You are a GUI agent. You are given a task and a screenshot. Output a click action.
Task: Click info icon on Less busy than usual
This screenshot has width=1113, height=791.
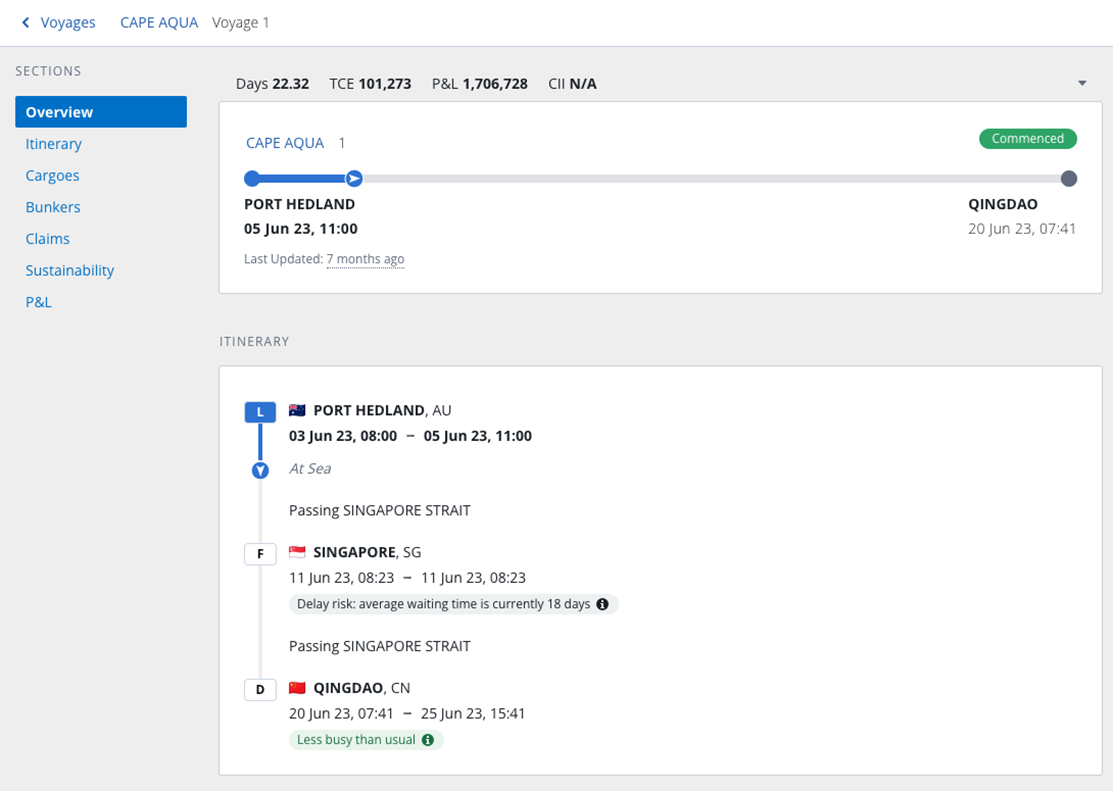click(x=428, y=740)
